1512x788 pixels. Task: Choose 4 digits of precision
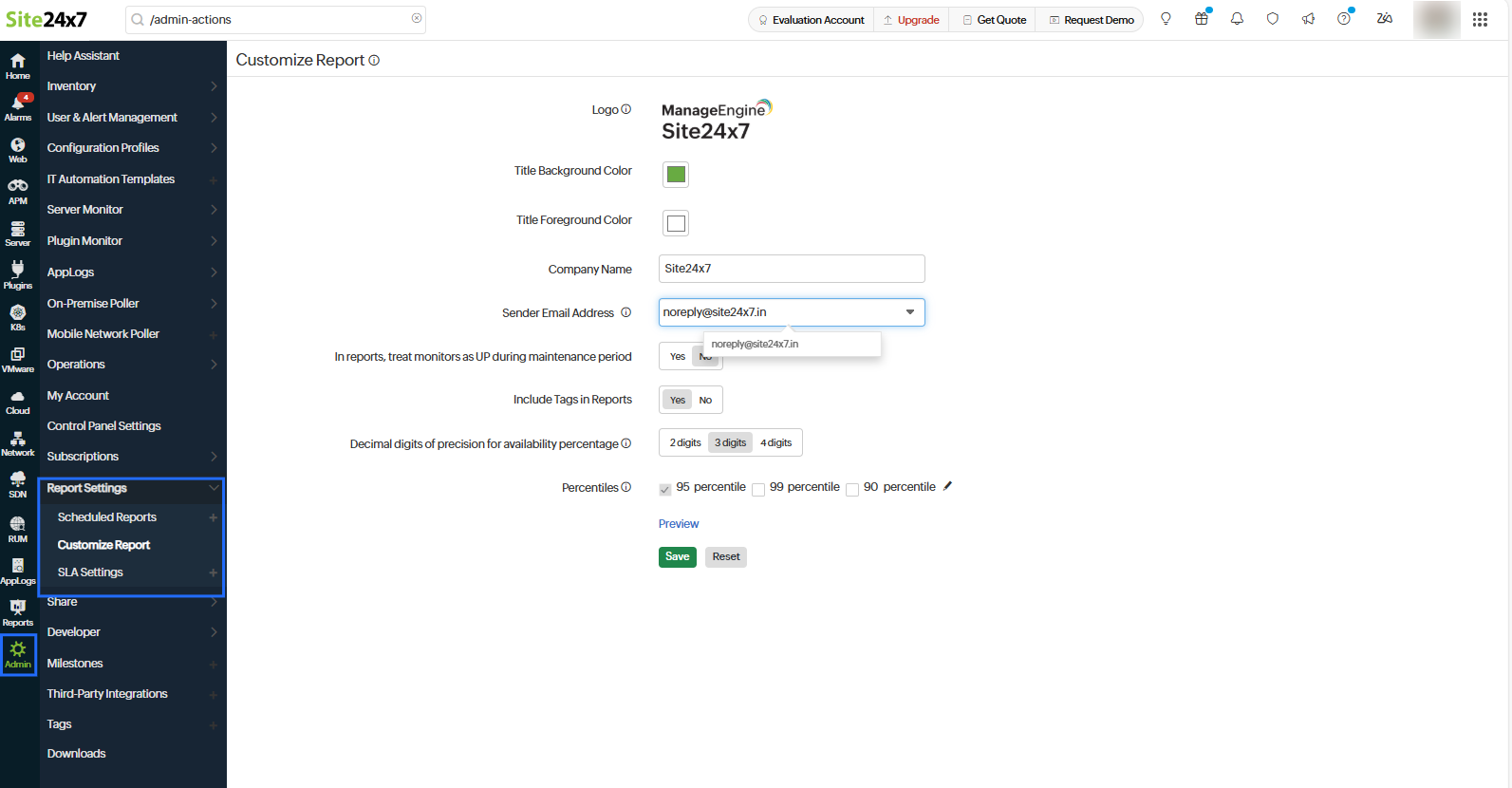coord(776,442)
